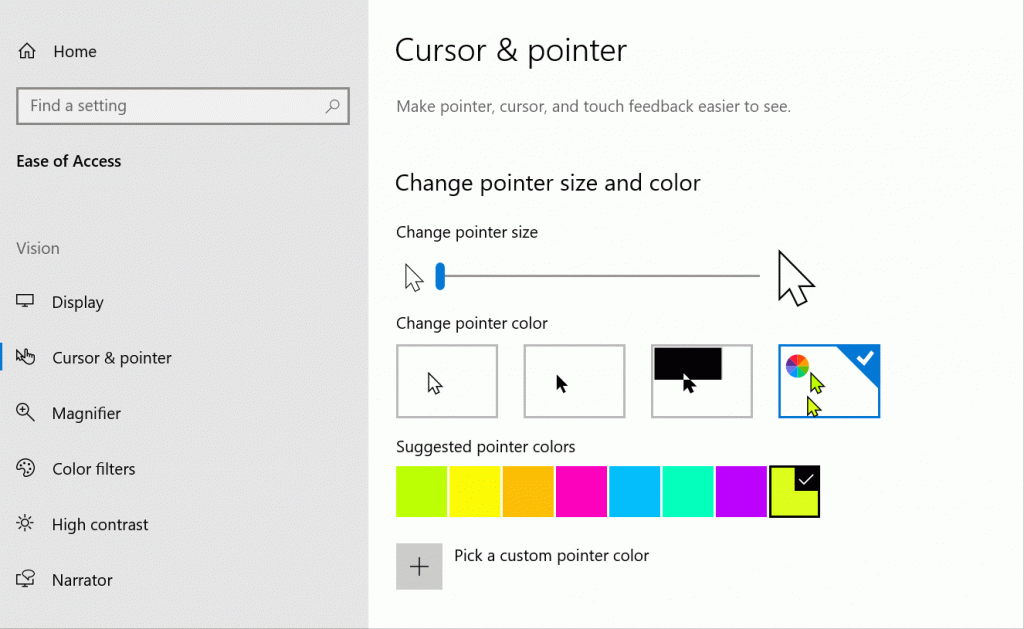The height and width of the screenshot is (629, 1024).
Task: Click the Magnifier zoom icon in sidebar
Action: tap(25, 412)
